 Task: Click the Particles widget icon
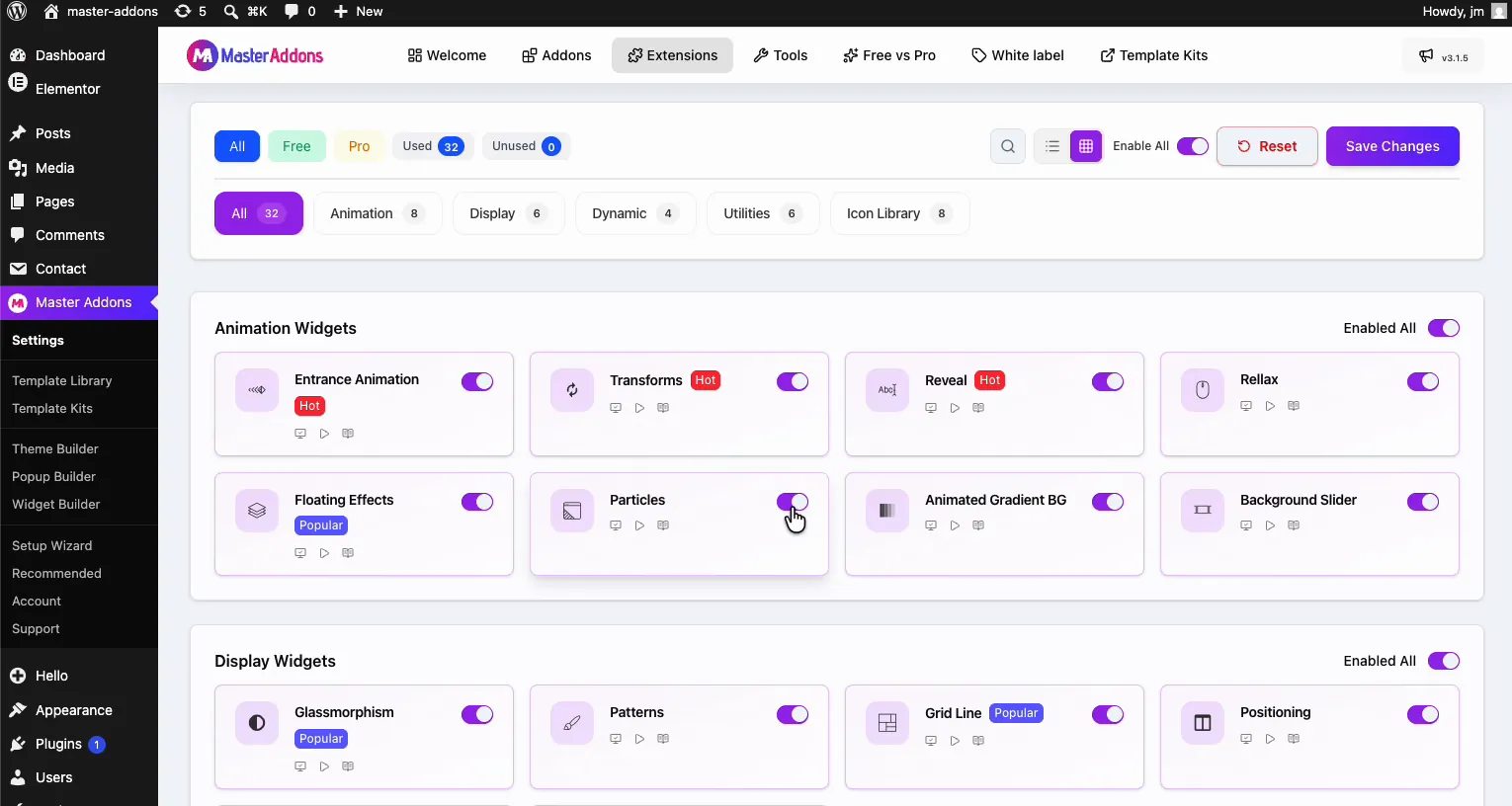[572, 511]
